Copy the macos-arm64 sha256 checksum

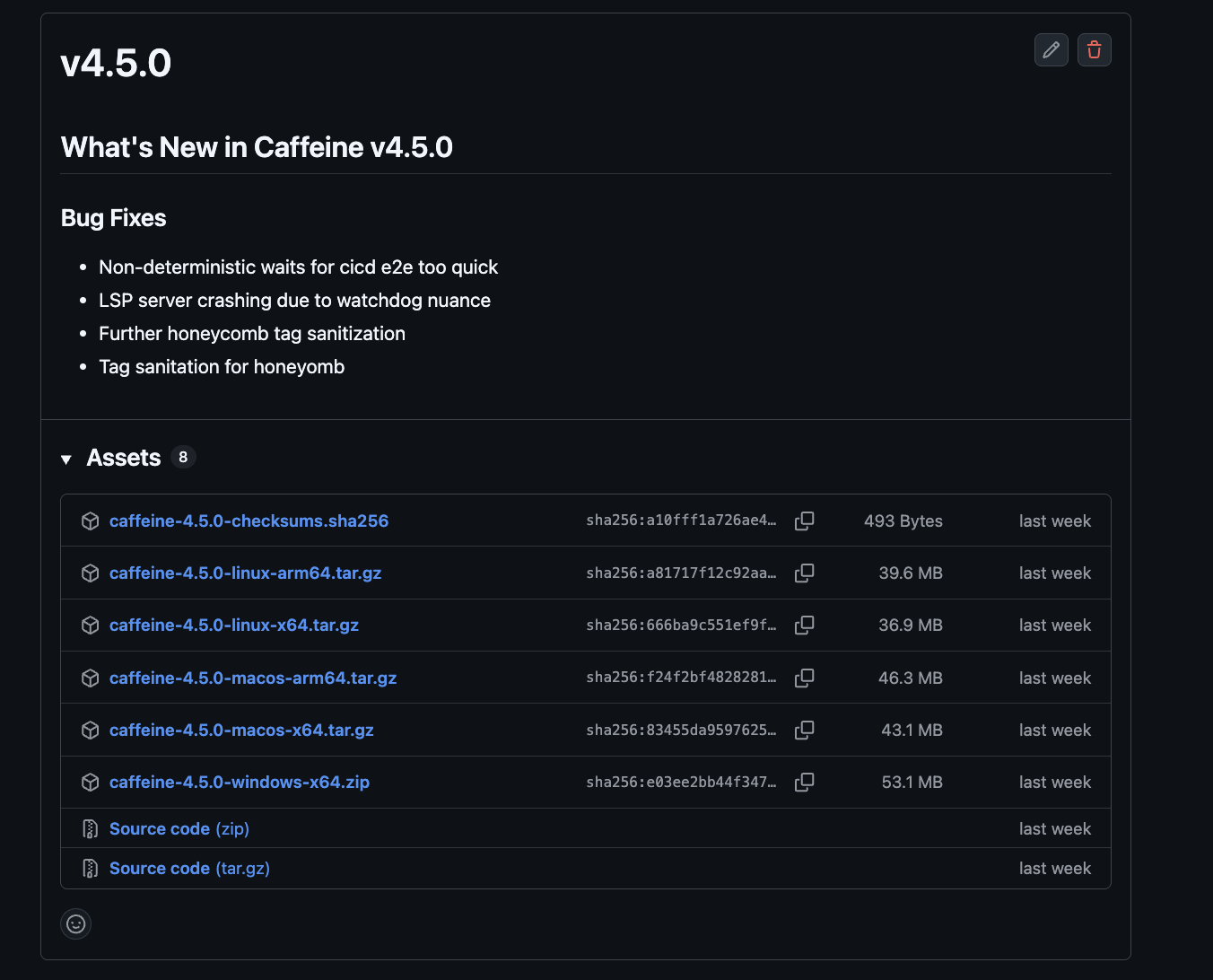tap(804, 678)
